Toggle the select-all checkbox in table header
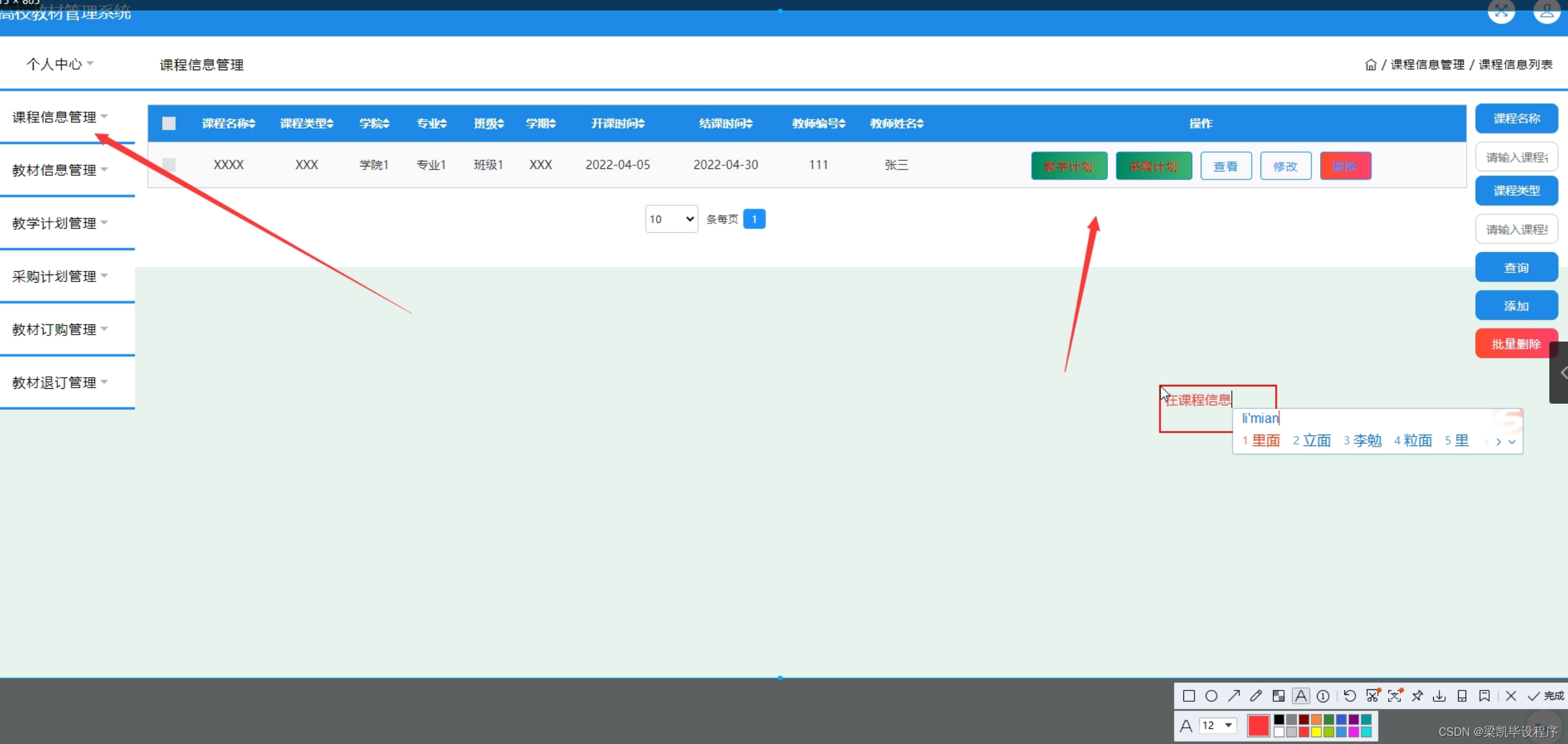The height and width of the screenshot is (744, 1568). point(169,123)
